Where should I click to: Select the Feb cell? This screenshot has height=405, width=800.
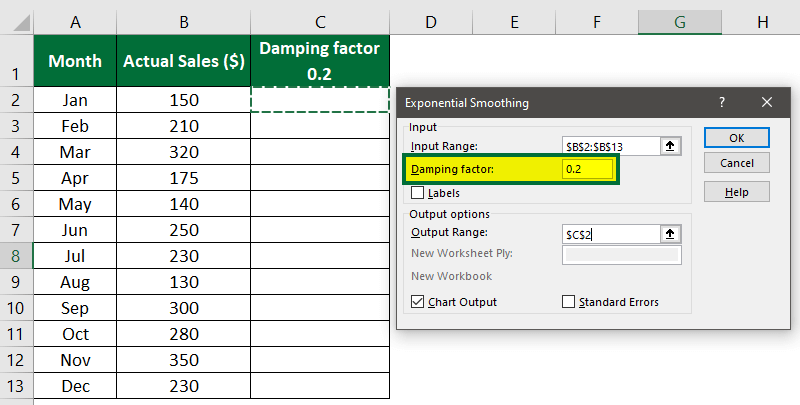(75, 126)
